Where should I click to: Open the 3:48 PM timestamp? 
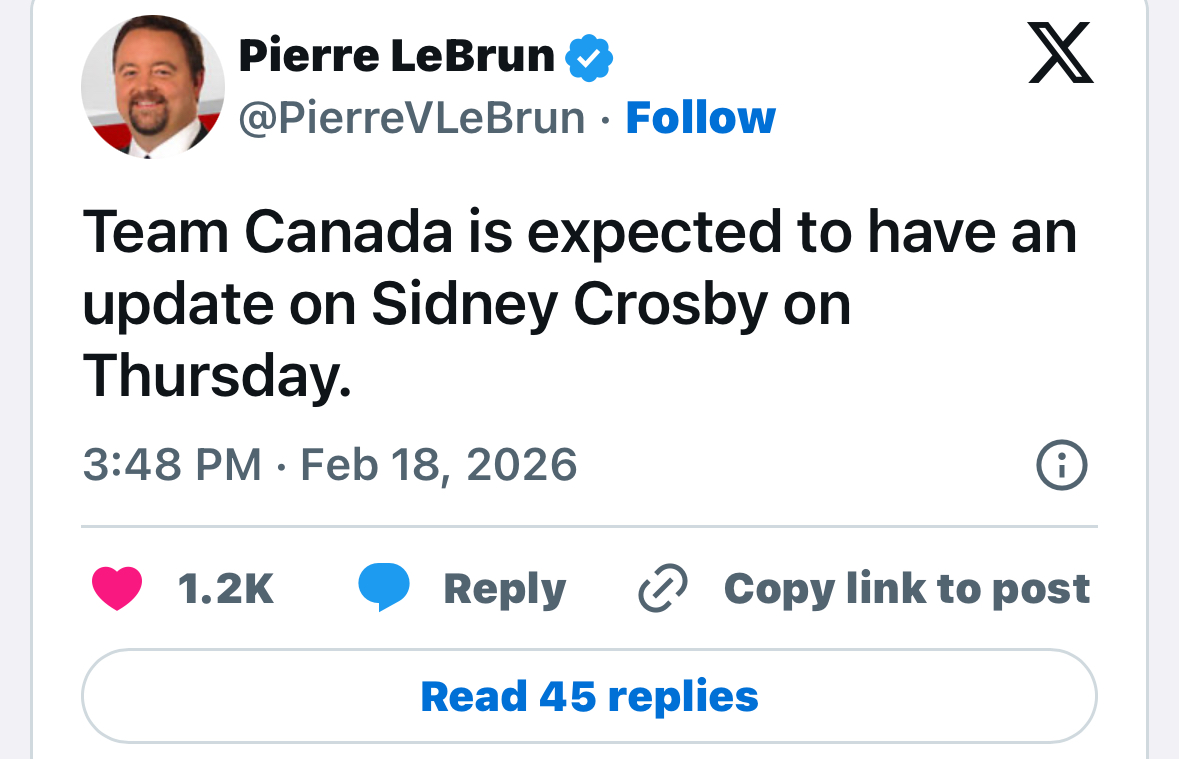pos(172,464)
